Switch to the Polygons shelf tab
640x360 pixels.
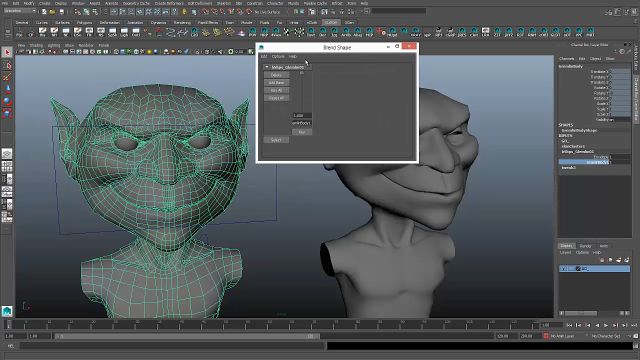pos(84,22)
